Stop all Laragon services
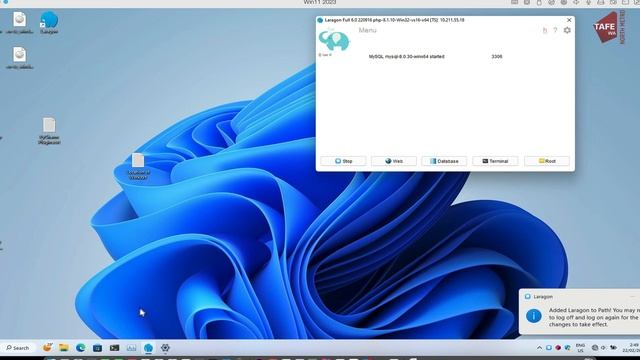This screenshot has height=360, width=640. pos(343,161)
